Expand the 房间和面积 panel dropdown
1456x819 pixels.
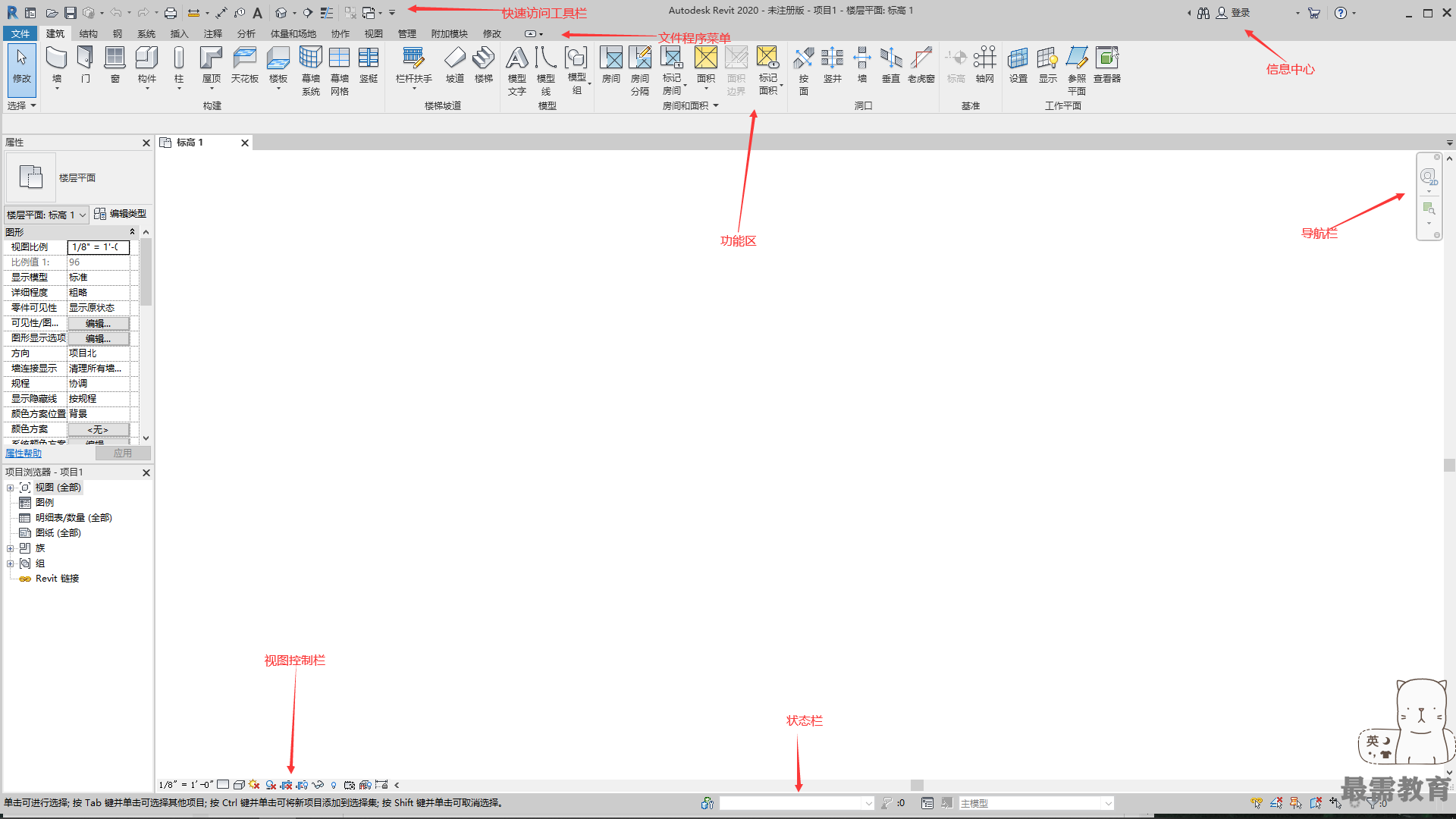coord(690,105)
